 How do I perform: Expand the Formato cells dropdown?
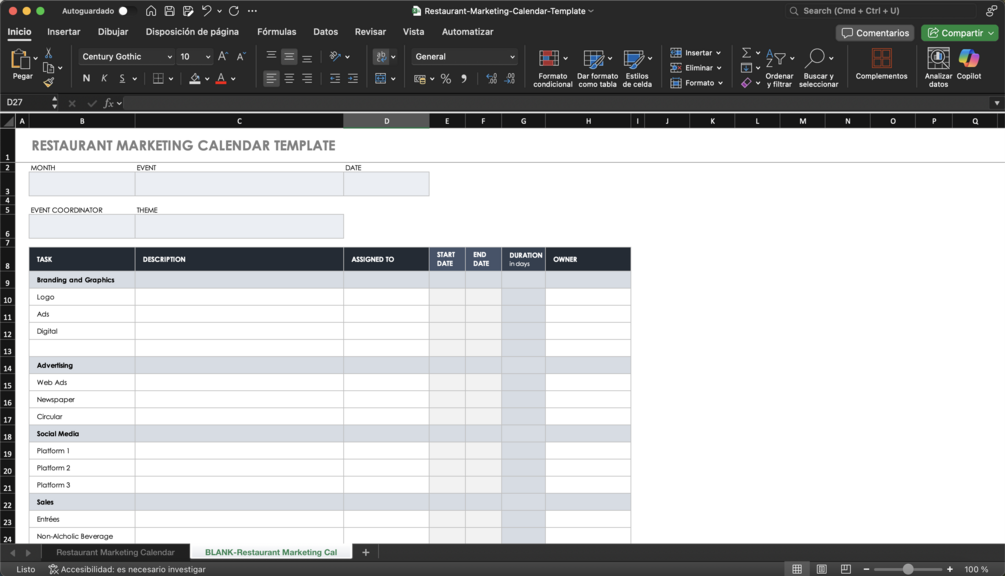[720, 83]
